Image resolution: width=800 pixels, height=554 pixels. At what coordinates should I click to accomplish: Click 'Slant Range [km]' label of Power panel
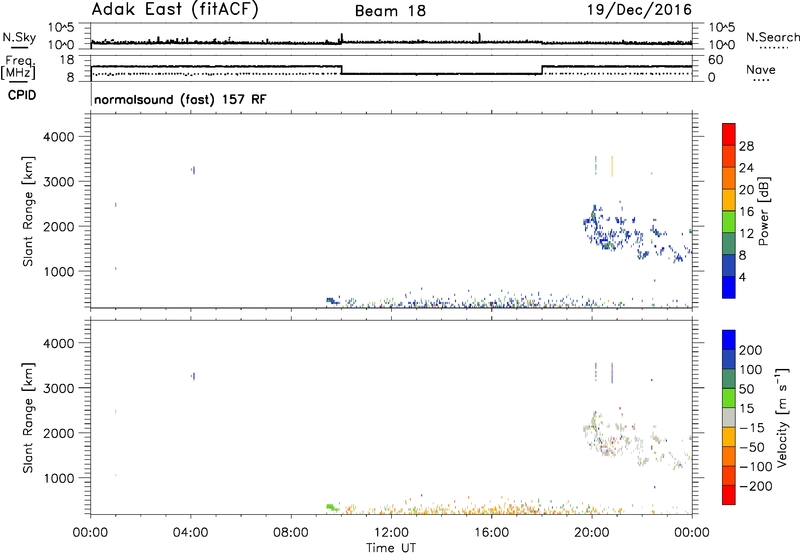[28, 211]
